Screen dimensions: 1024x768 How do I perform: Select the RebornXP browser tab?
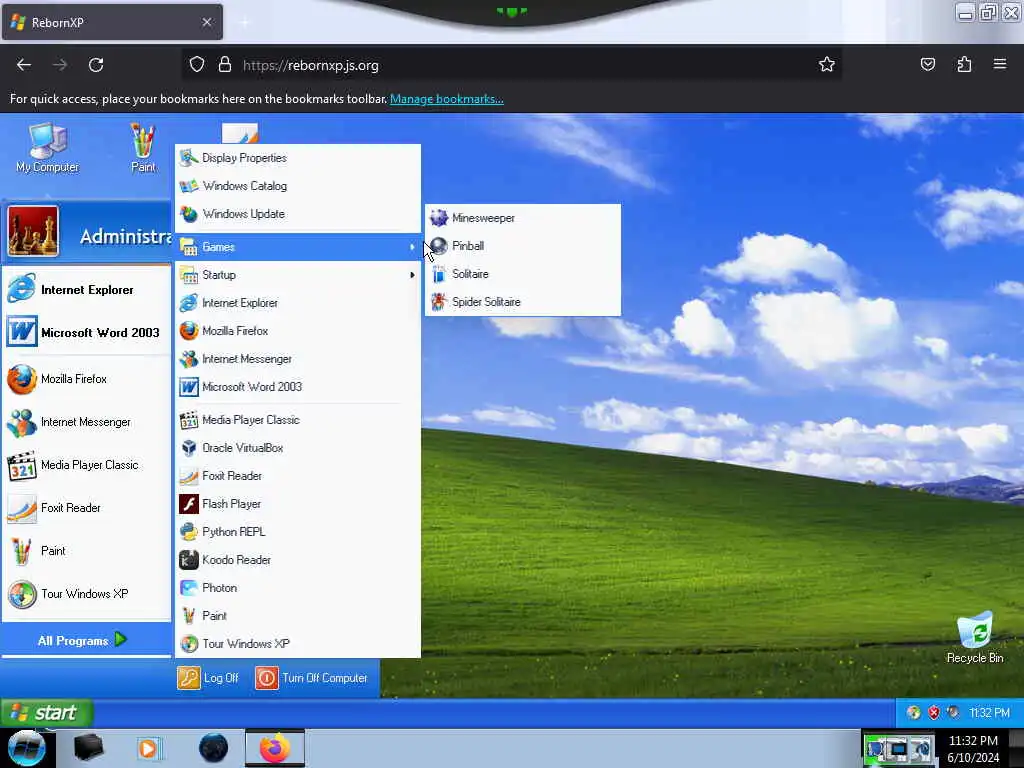(112, 22)
